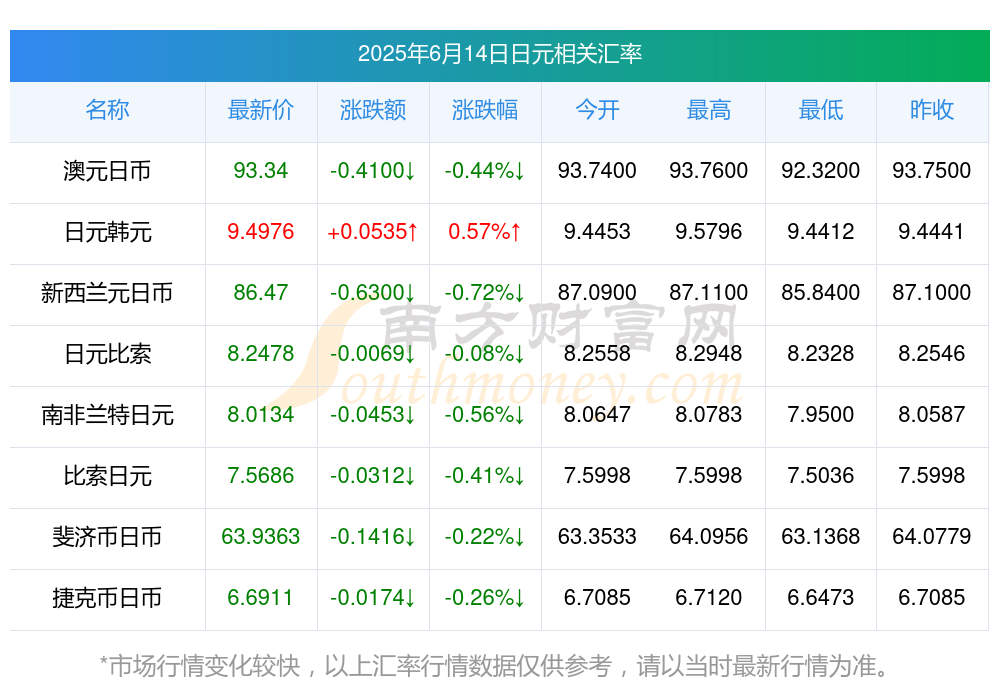This screenshot has height=698, width=1000.
Task: Click low value 9.4412
Action: pyautogui.click(x=821, y=231)
